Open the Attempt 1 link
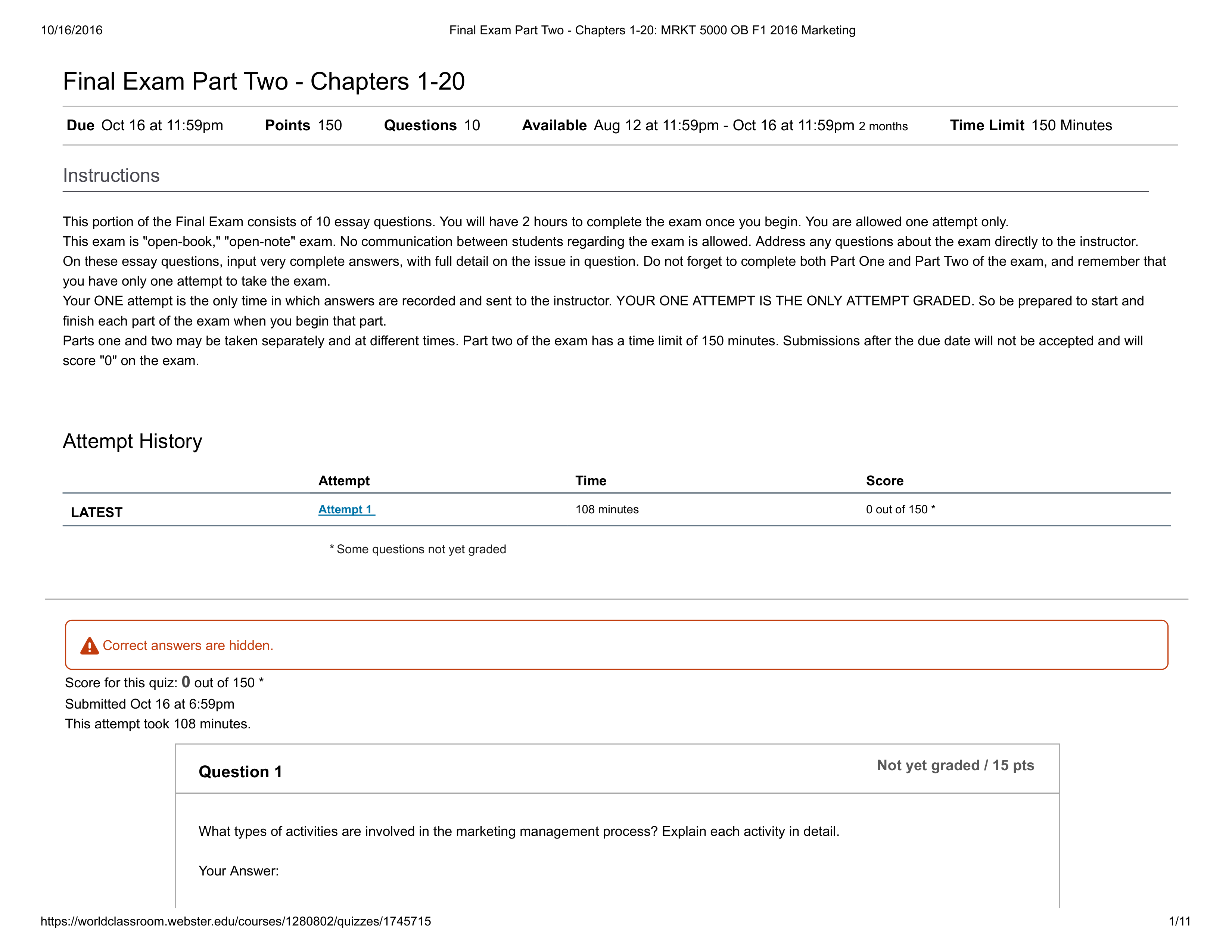The image size is (1232, 952). [x=346, y=509]
